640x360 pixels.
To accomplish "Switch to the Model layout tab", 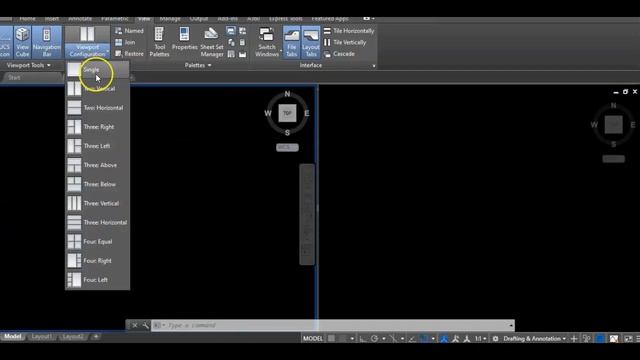I will point(13,337).
